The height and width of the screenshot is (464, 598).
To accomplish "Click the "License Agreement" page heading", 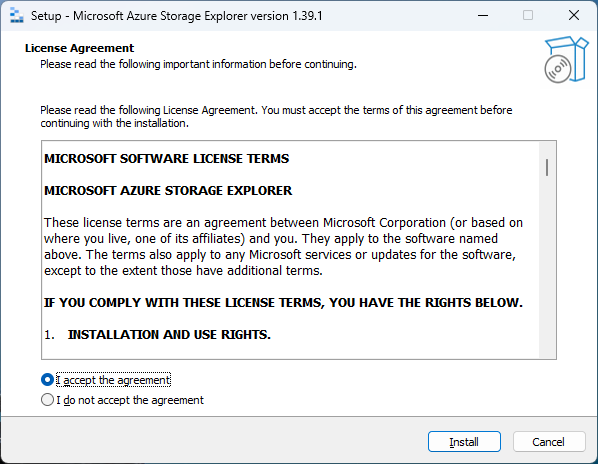I will coord(79,48).
